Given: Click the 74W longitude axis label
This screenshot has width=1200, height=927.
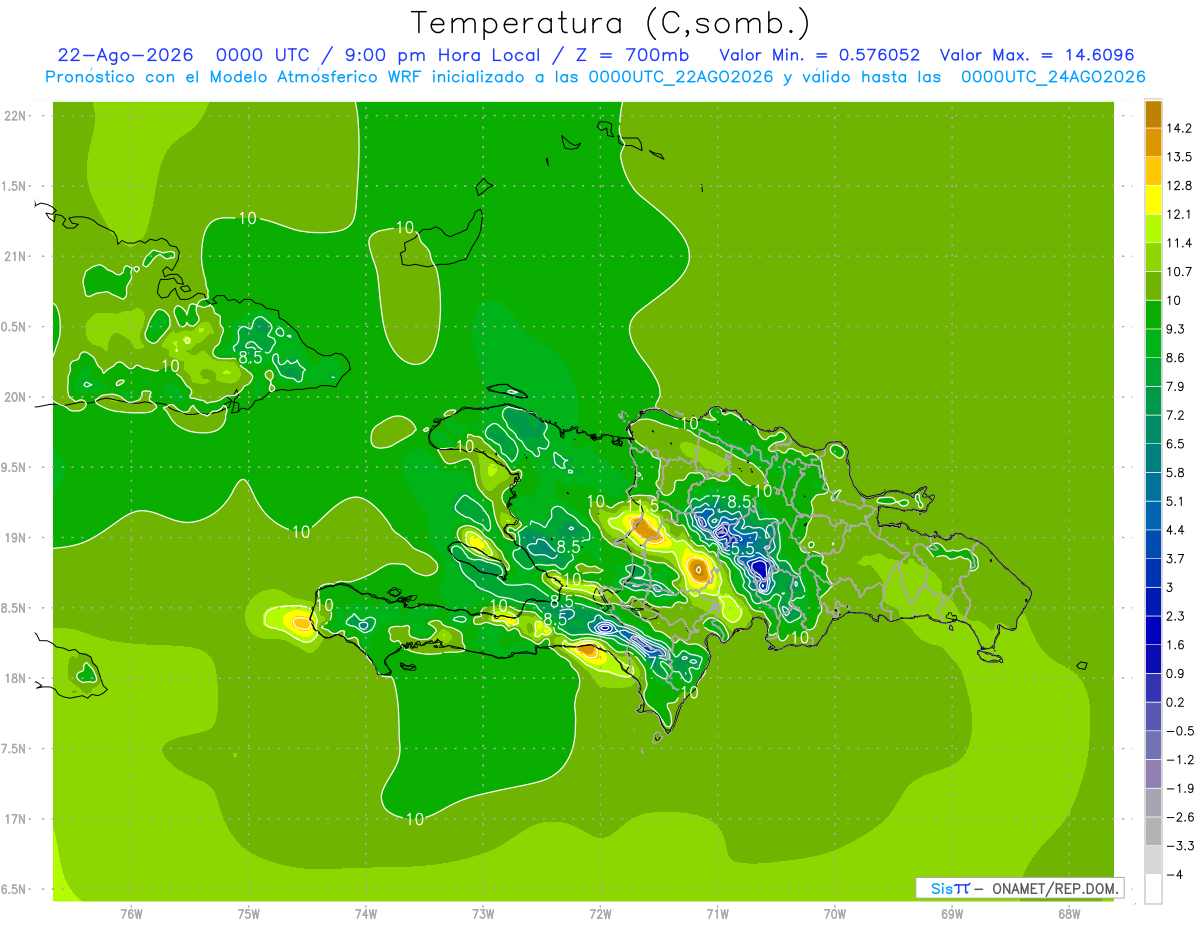Looking at the screenshot, I should 366,913.
